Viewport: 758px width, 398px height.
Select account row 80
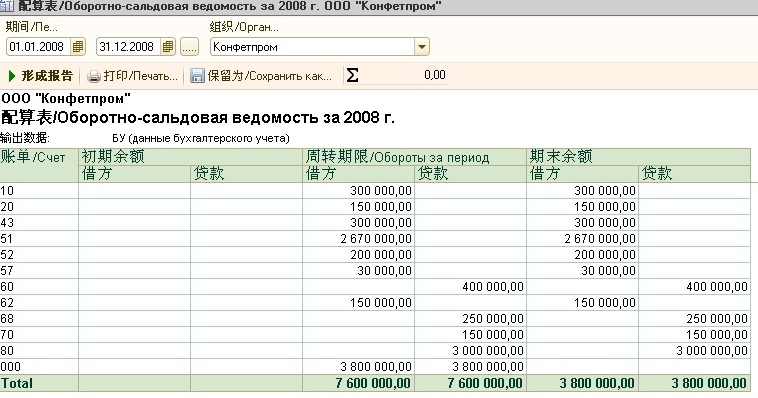pos(375,350)
